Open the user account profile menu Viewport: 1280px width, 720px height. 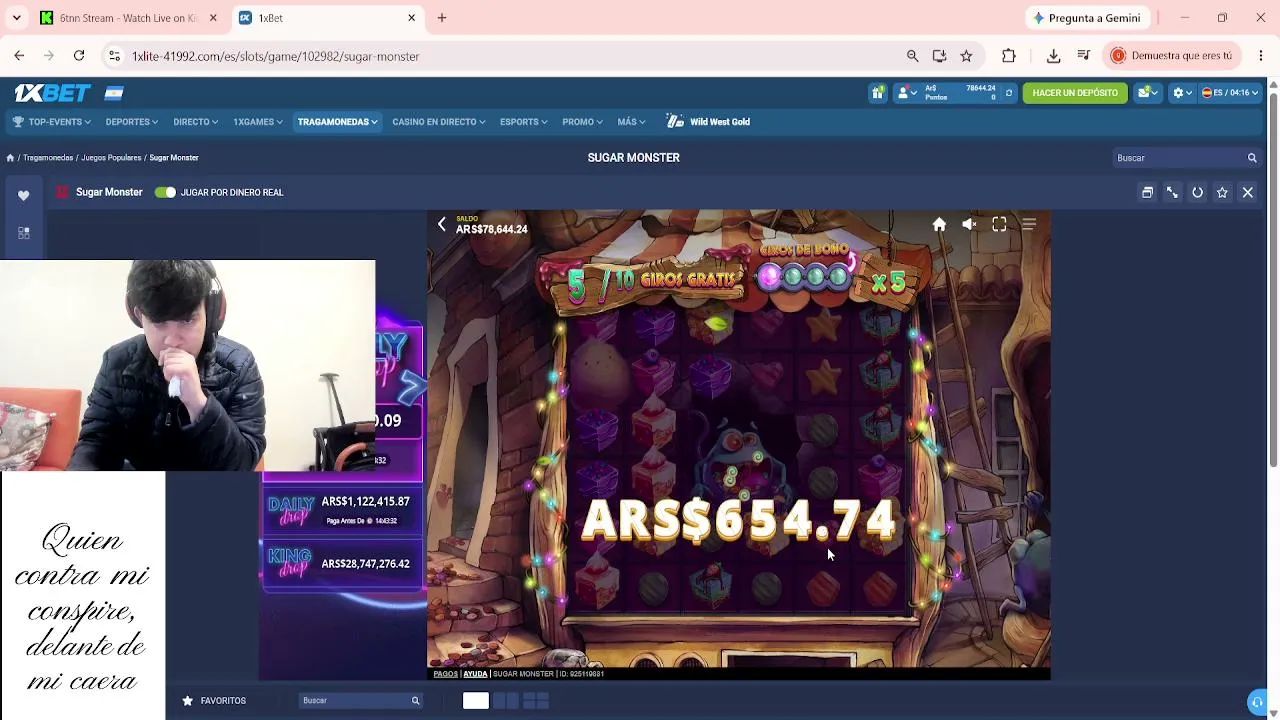905,93
